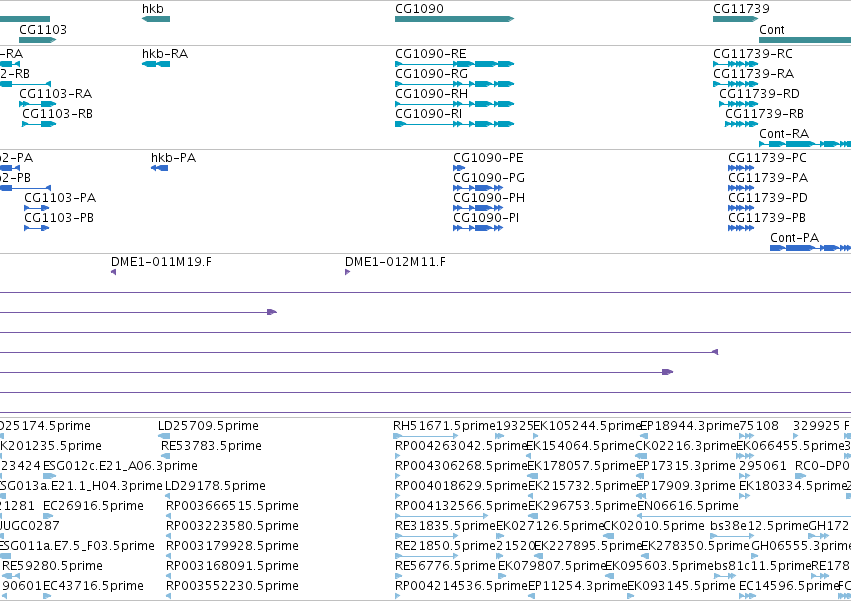Open the CG1090-PE protein label
The image size is (851, 601).
point(488,158)
